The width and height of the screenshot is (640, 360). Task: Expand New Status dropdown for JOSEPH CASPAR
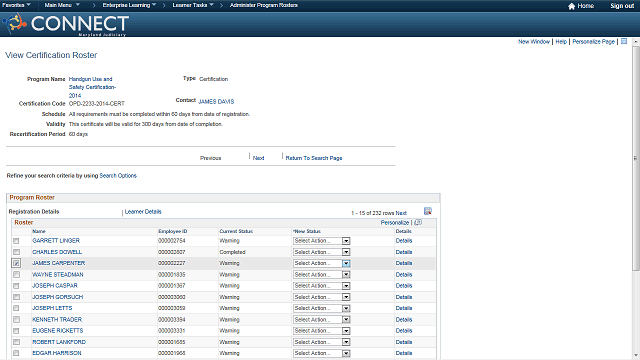pyautogui.click(x=322, y=286)
